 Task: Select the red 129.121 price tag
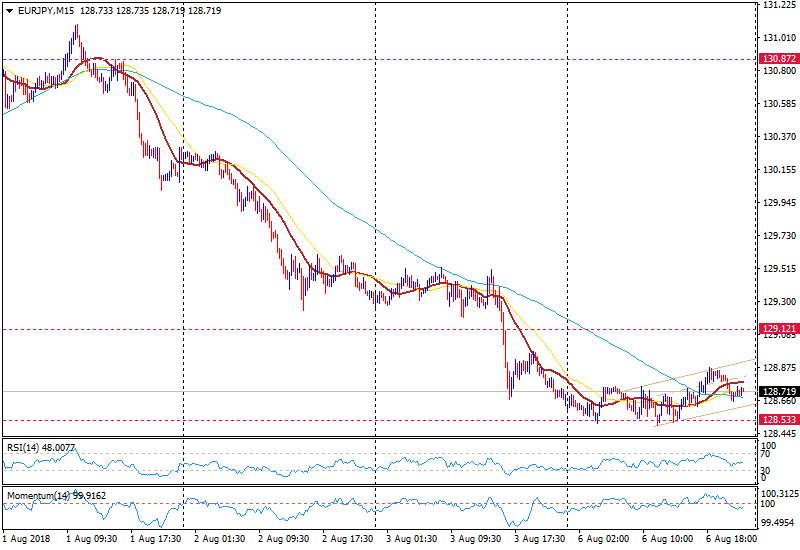click(x=777, y=329)
